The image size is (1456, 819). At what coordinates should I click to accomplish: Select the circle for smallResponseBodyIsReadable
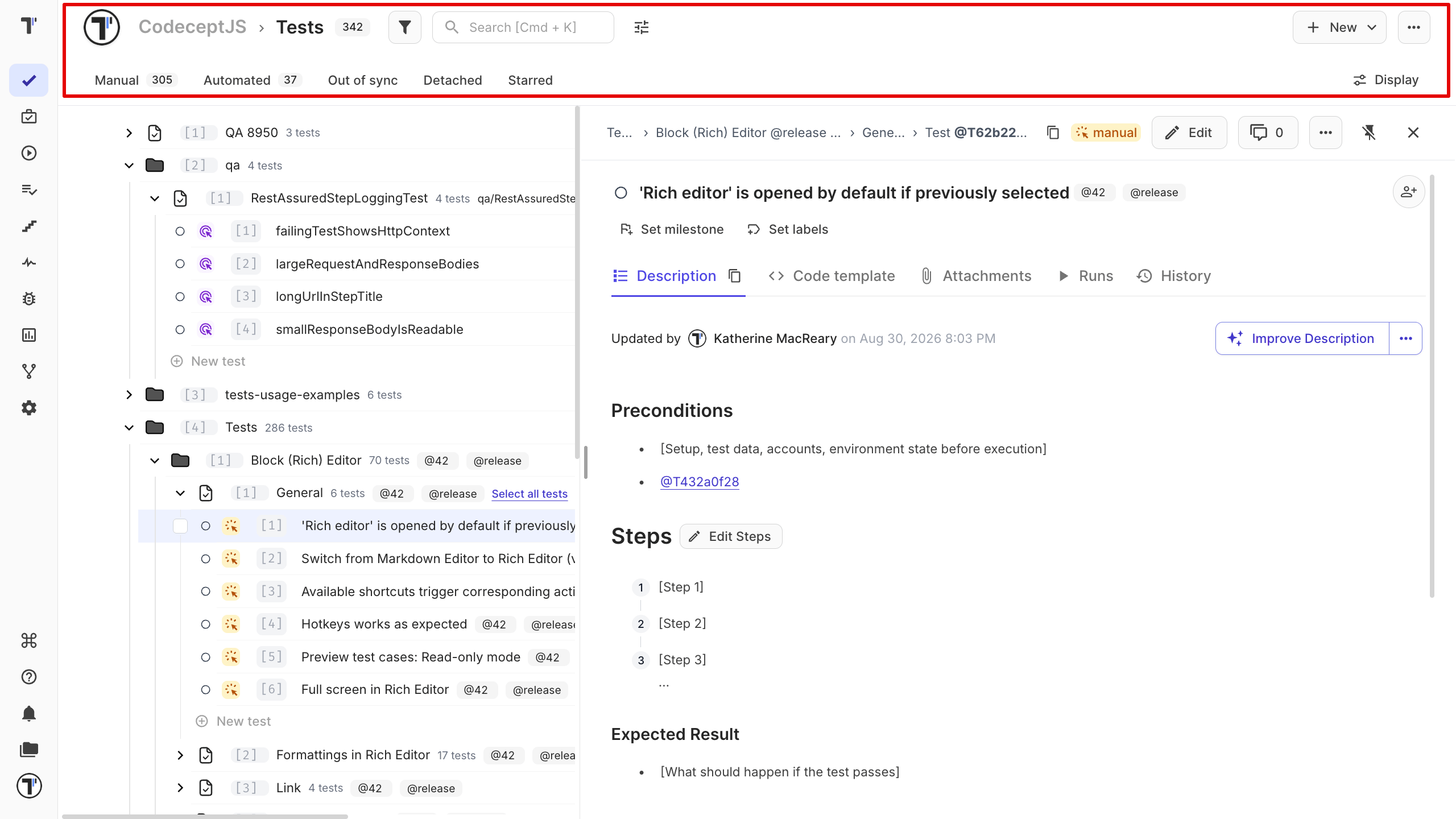click(180, 330)
